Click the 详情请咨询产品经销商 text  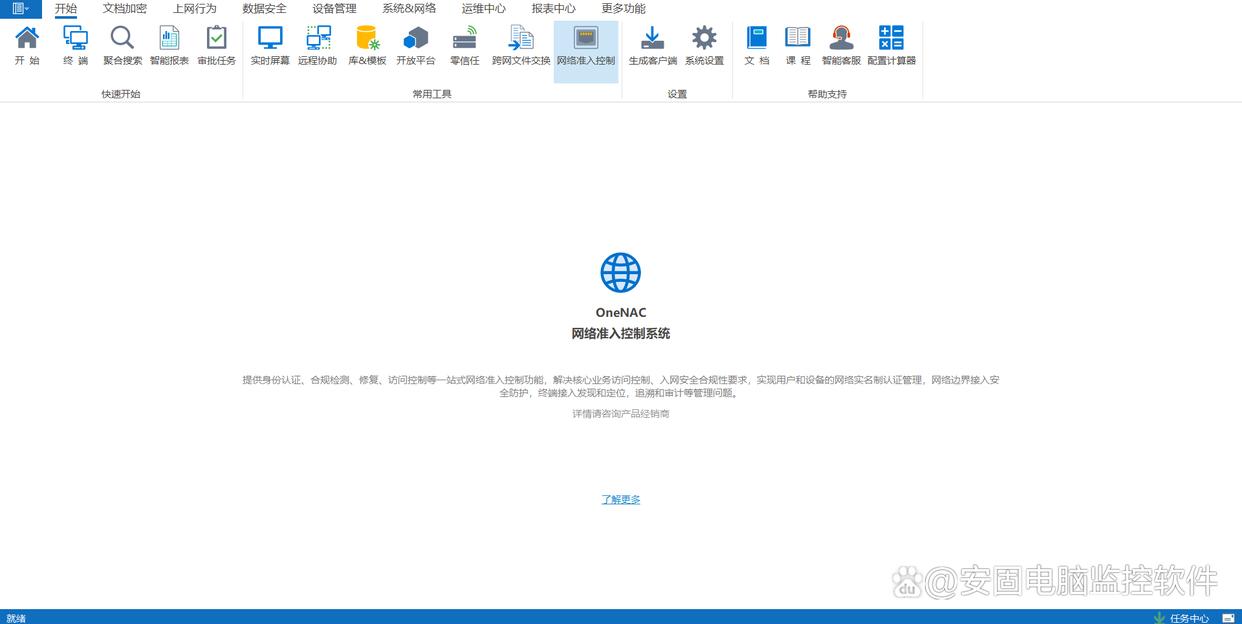[621, 413]
